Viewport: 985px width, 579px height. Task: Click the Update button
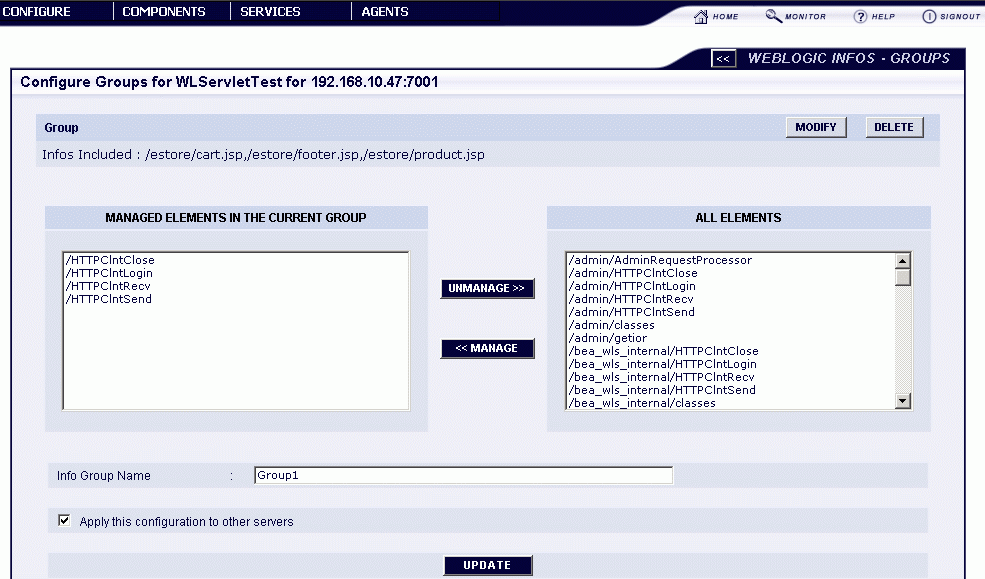point(487,565)
